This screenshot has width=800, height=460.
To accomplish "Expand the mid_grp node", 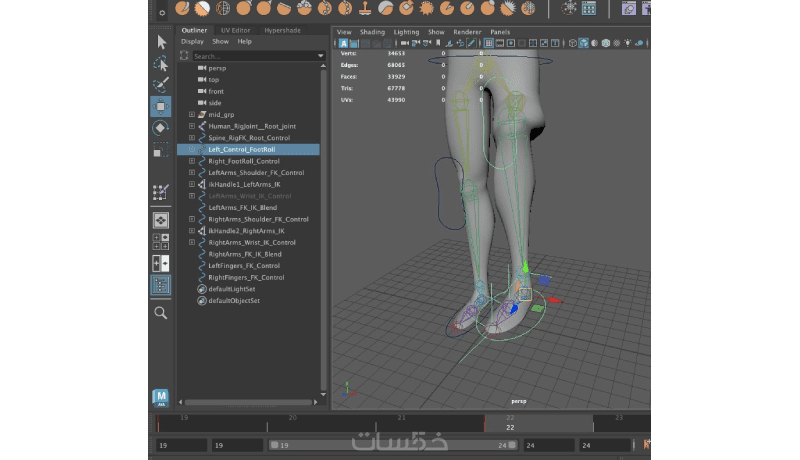I will (192, 115).
